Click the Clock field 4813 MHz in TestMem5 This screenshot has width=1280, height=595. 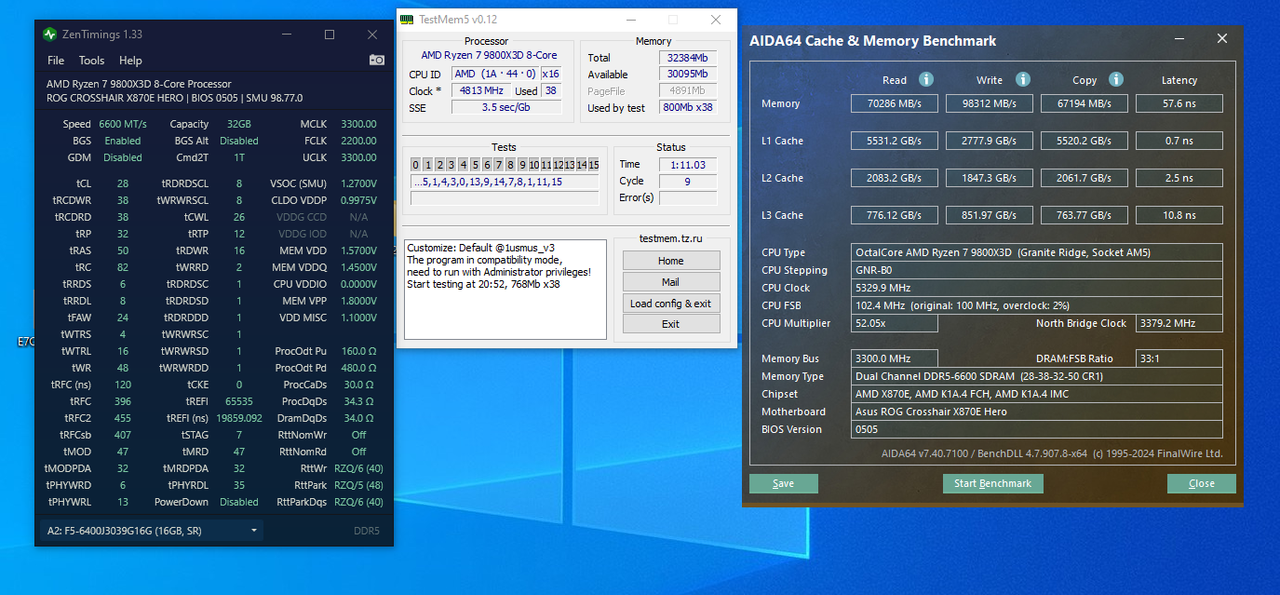point(481,90)
